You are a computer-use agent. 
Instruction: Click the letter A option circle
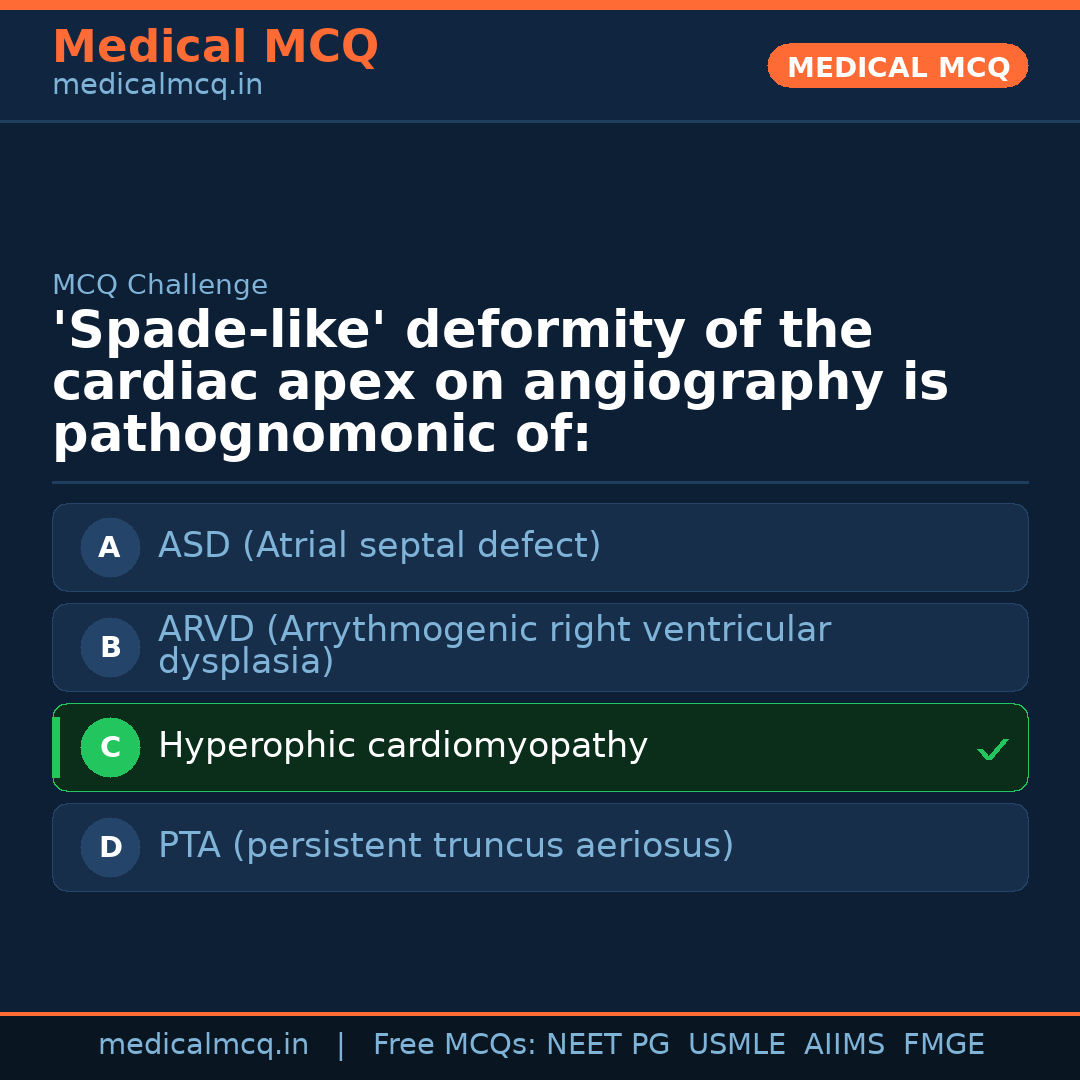tap(110, 547)
